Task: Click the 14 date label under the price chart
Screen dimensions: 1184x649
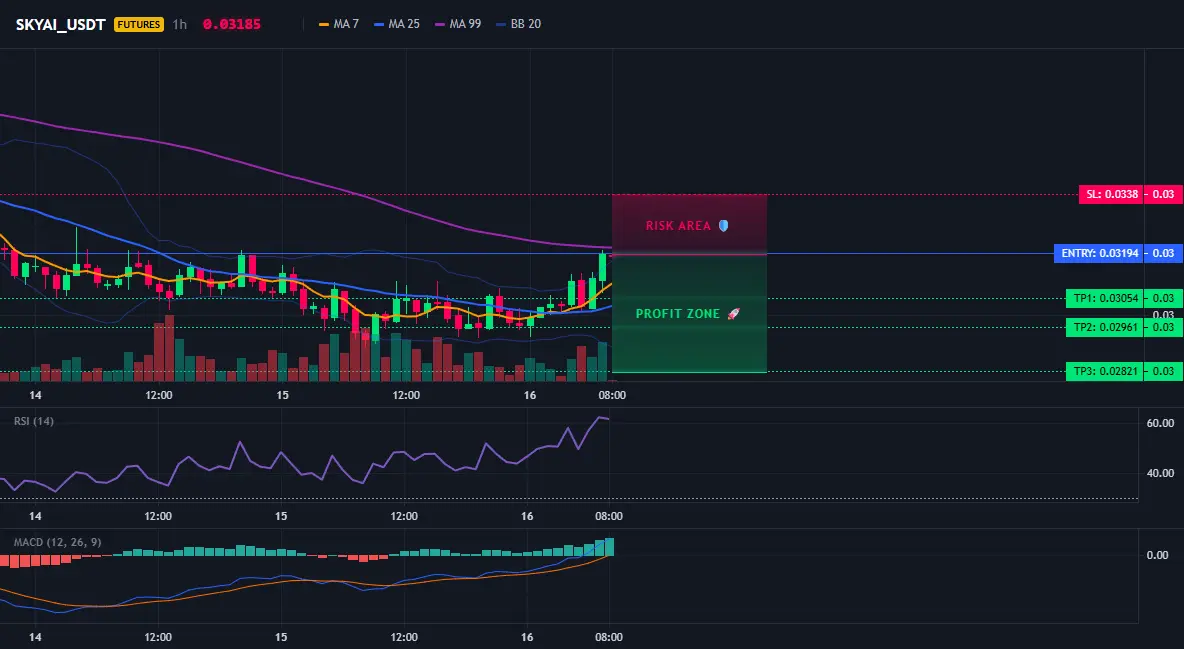Action: pyautogui.click(x=35, y=395)
